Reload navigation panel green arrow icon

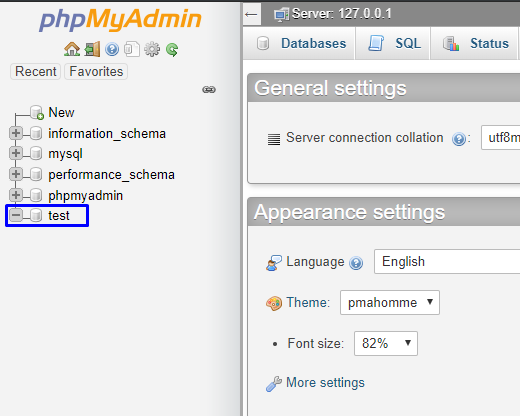[172, 50]
